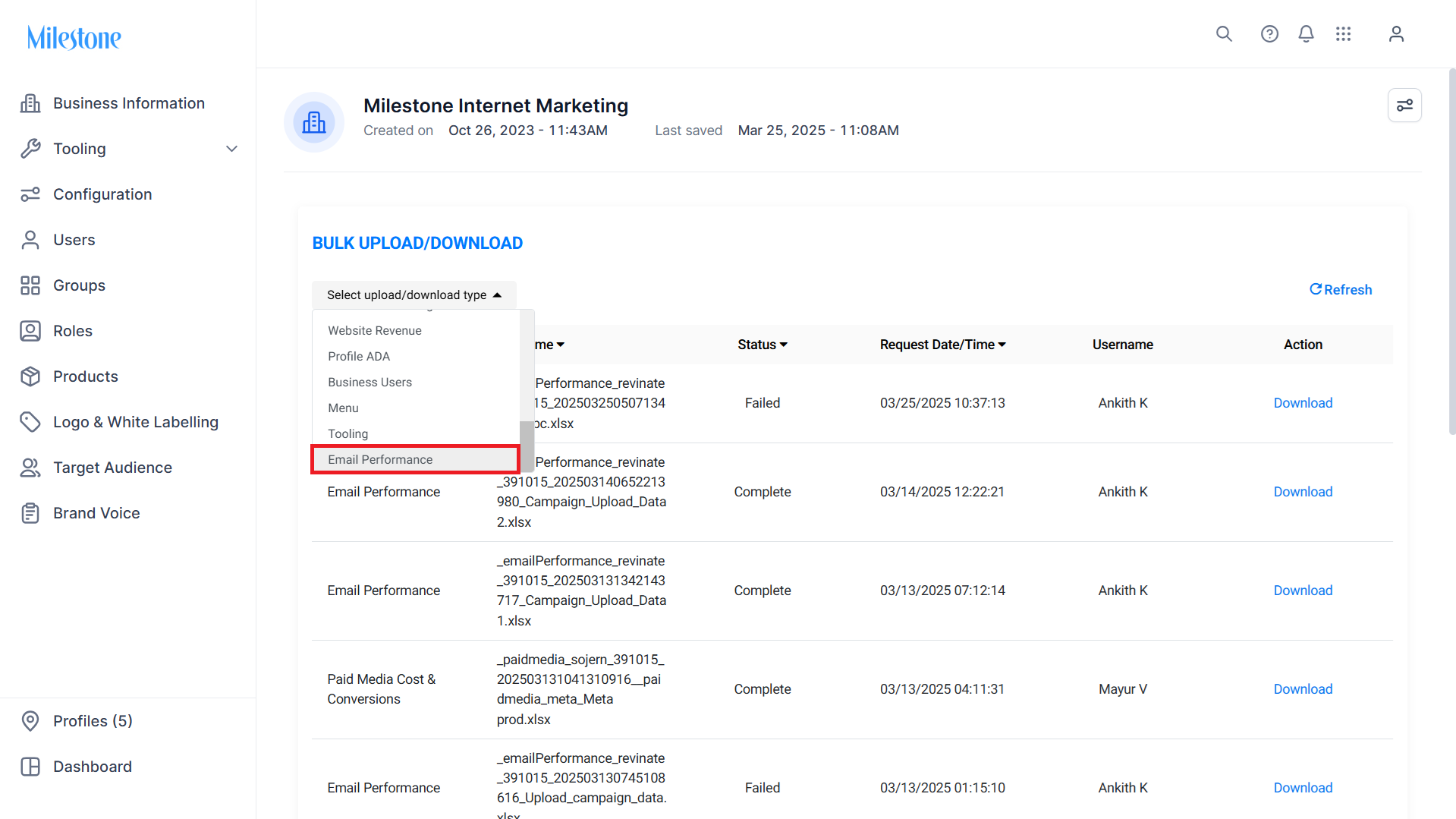Click the company building avatar icon
Image resolution: width=1456 pixels, height=819 pixels.
314,122
